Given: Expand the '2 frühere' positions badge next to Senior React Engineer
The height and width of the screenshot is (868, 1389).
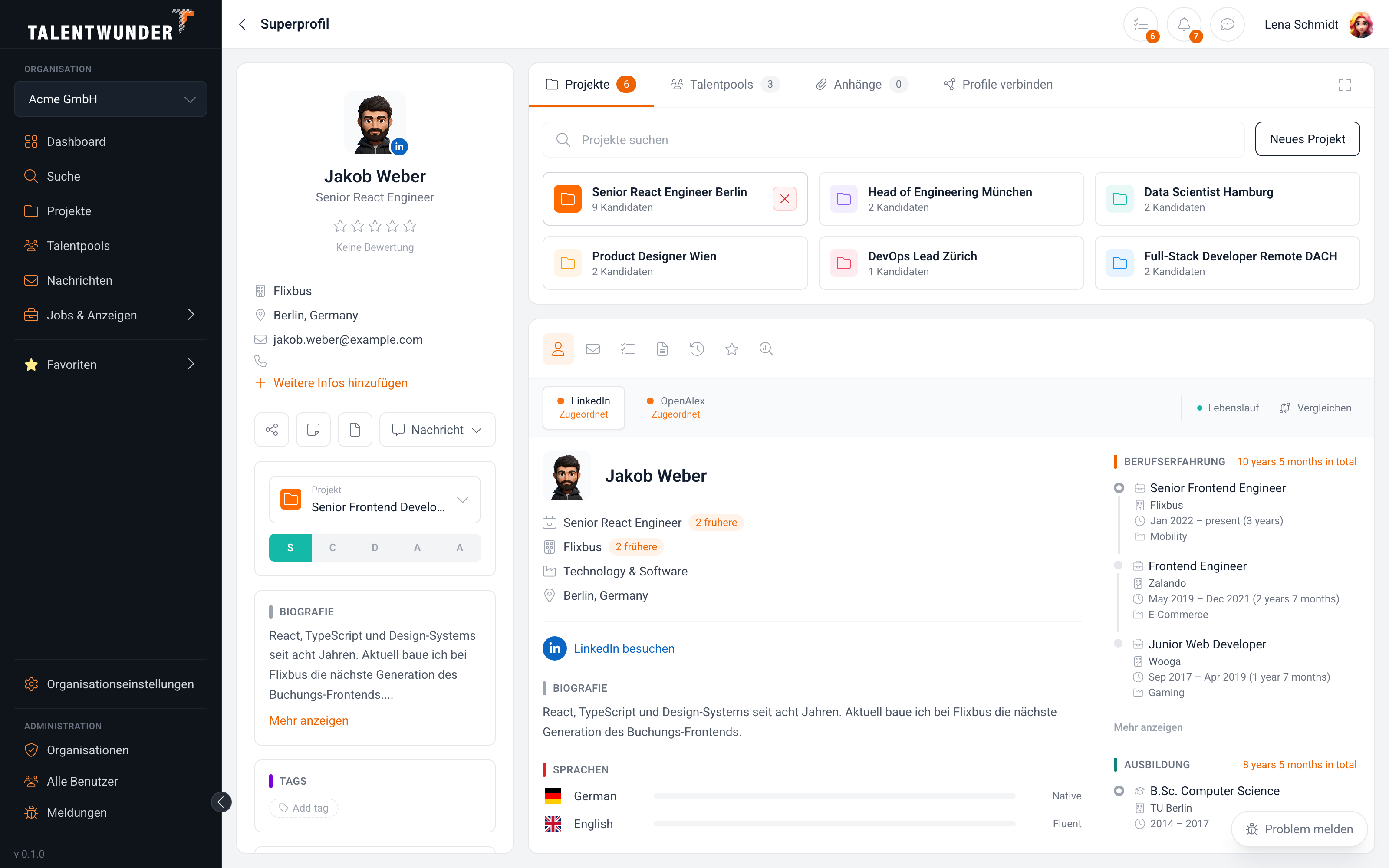Looking at the screenshot, I should click(716, 523).
